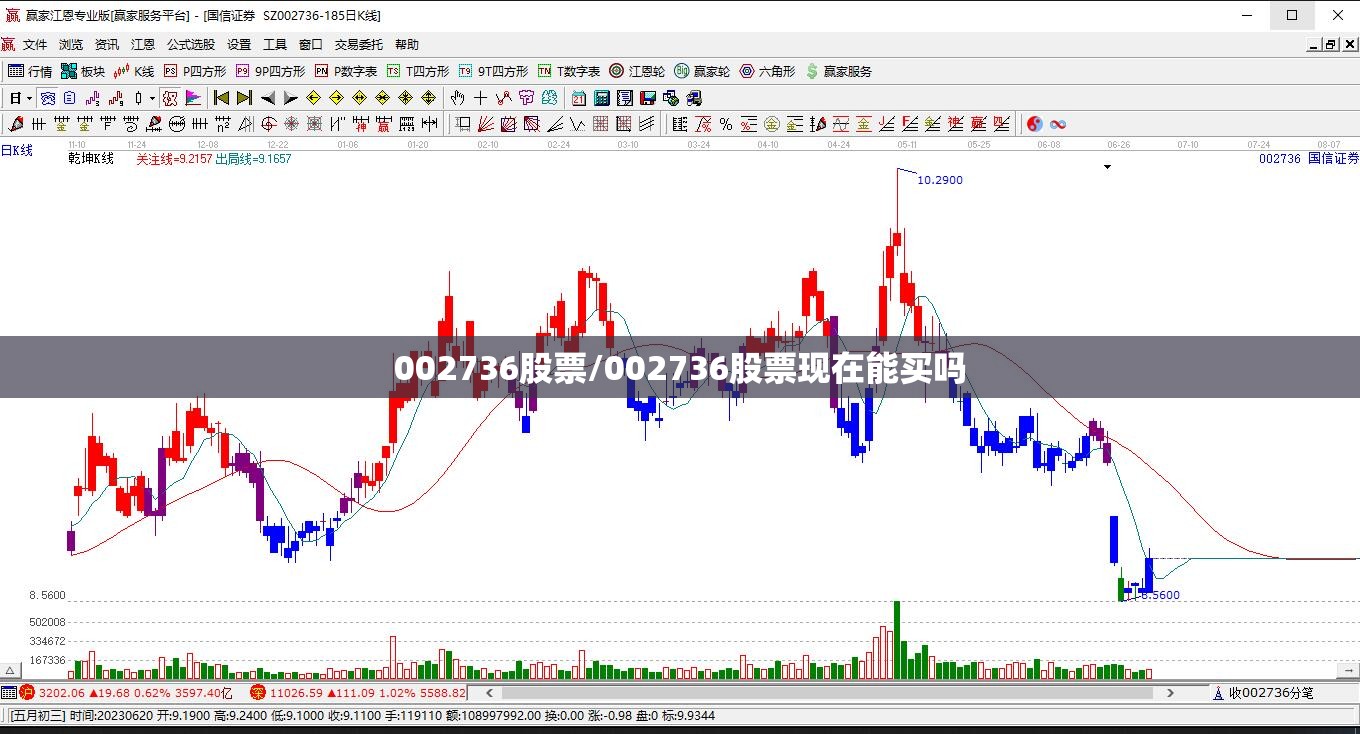The height and width of the screenshot is (734, 1360).
Task: Click the 出局线=9.1657 indicator text
Action: point(253,158)
